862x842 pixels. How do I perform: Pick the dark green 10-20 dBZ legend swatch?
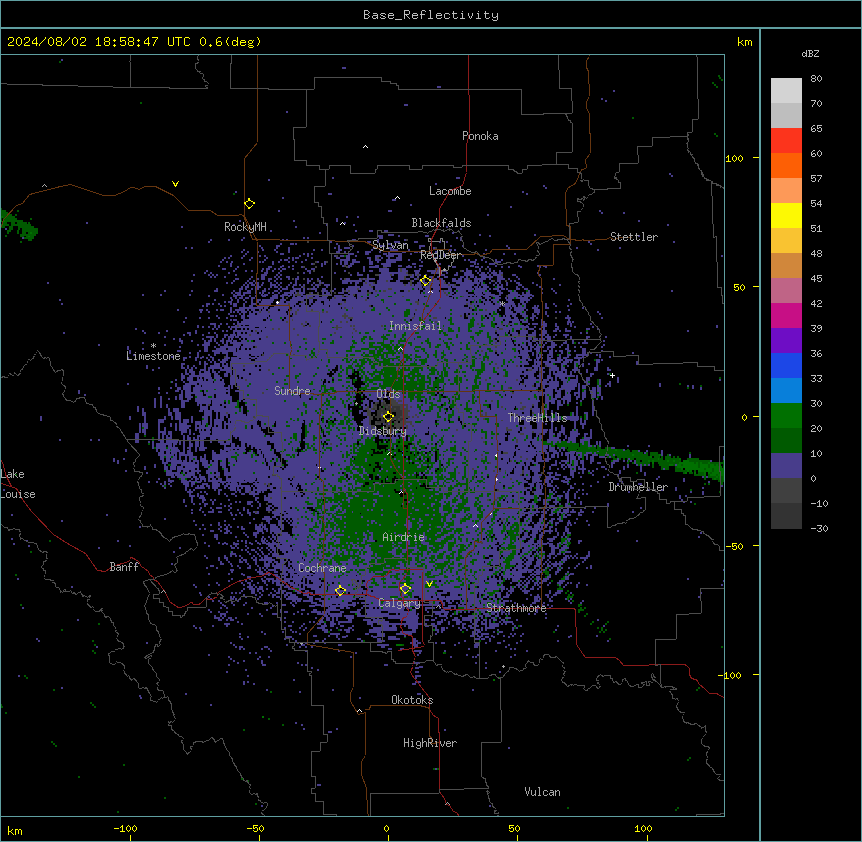[786, 441]
